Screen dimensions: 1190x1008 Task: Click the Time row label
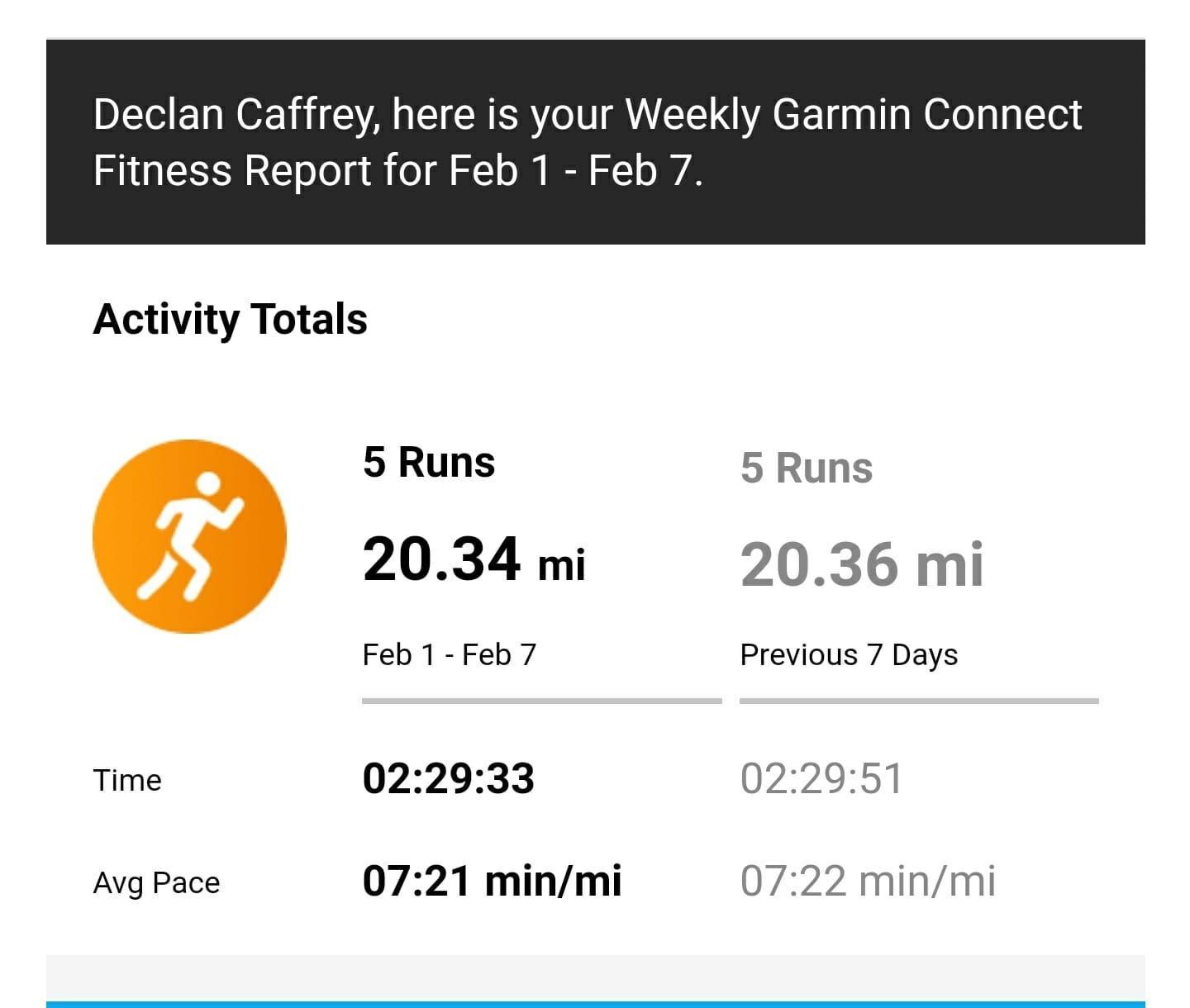tap(127, 780)
